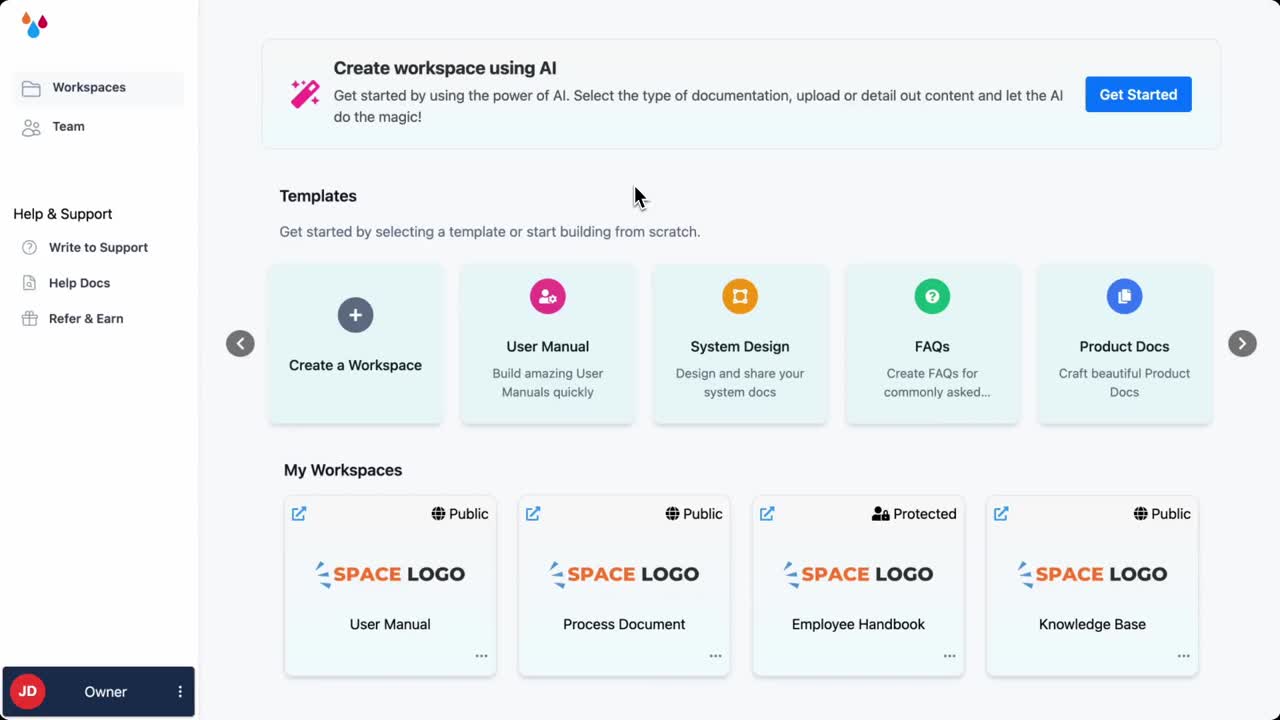Click the FAQs question mark icon

[932, 296]
